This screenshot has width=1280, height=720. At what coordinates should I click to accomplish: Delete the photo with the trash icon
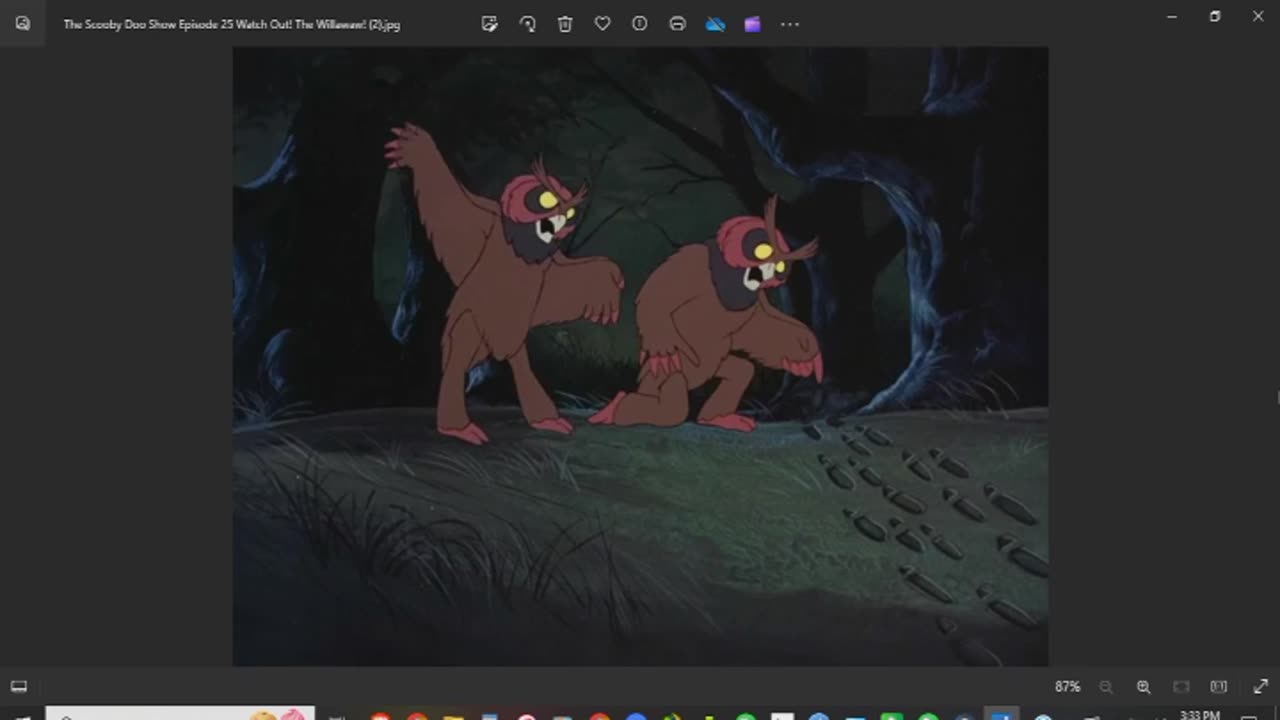tap(565, 24)
